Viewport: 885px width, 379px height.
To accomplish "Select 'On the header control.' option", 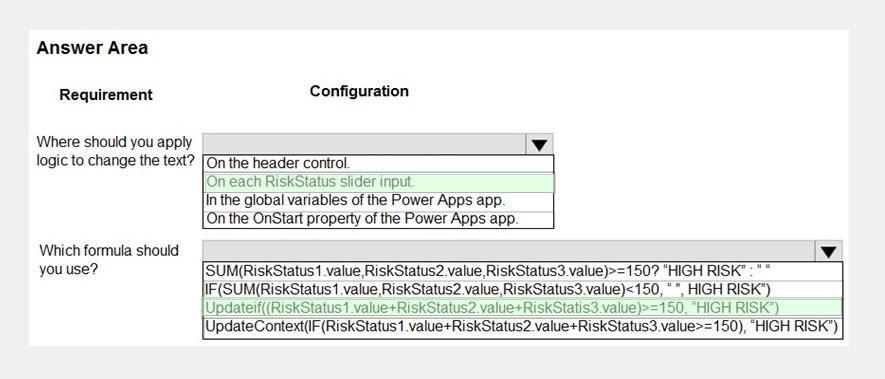I will click(378, 164).
